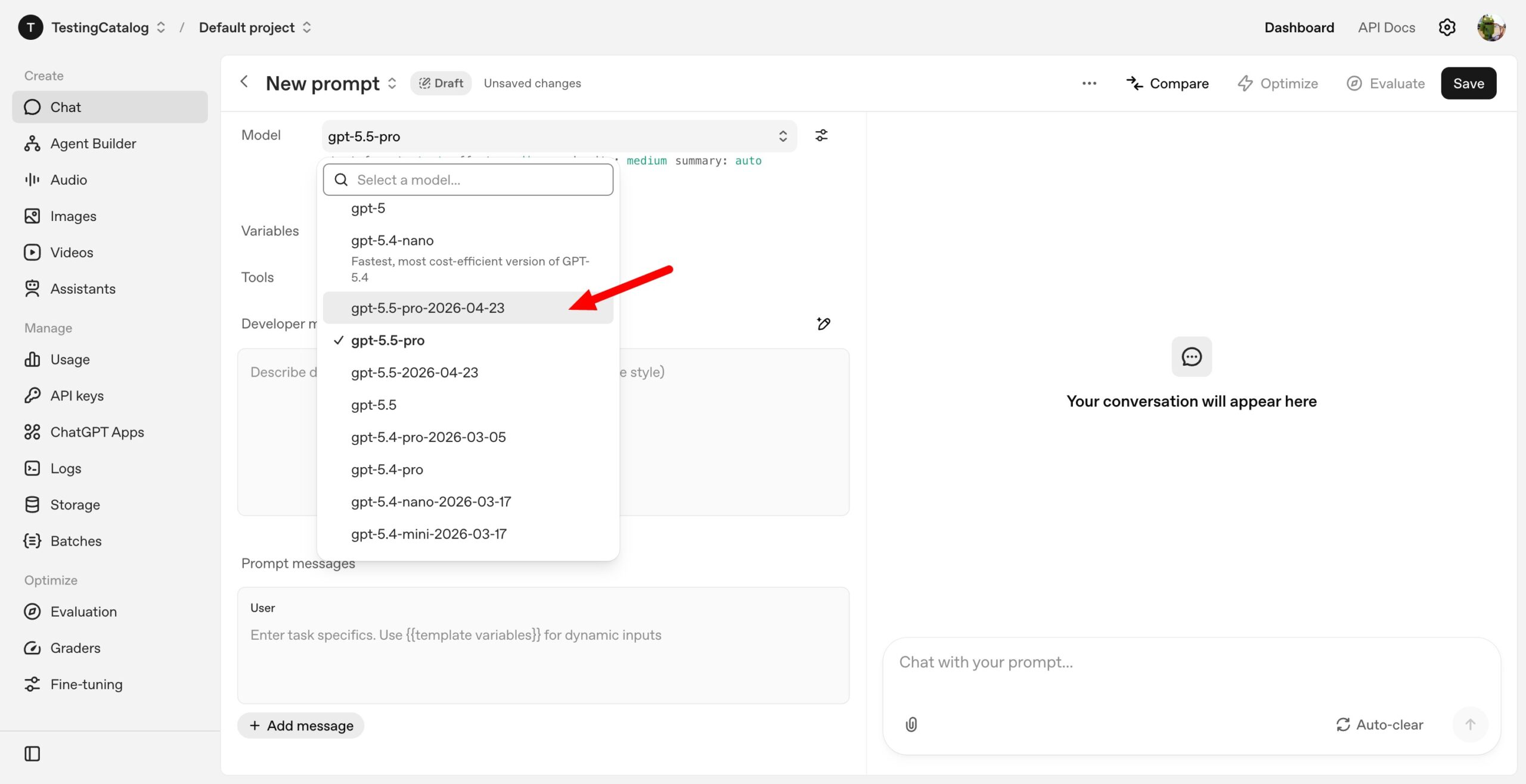Open settings gear in top bar

tap(1447, 27)
